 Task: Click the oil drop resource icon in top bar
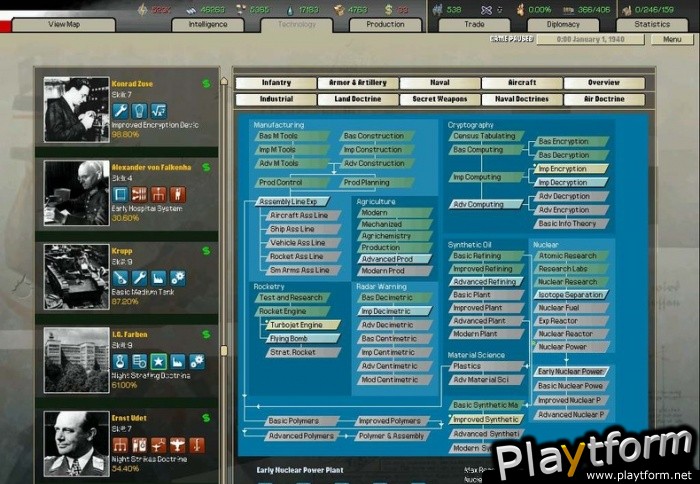[x=291, y=9]
